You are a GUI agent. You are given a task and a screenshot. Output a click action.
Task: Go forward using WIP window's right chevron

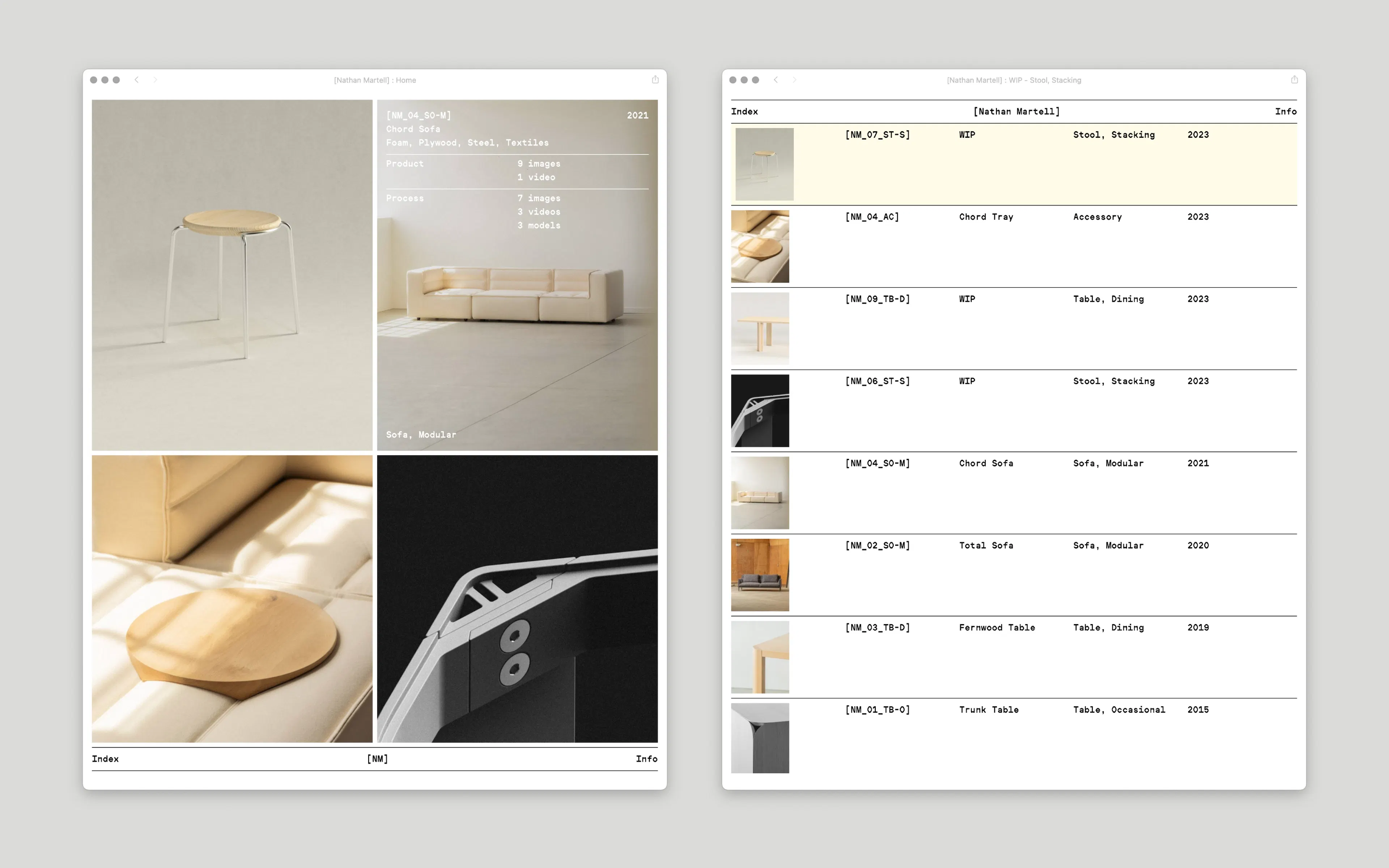point(794,80)
